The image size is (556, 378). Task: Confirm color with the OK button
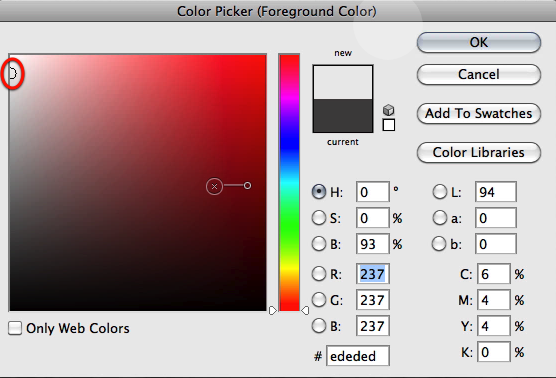point(479,43)
